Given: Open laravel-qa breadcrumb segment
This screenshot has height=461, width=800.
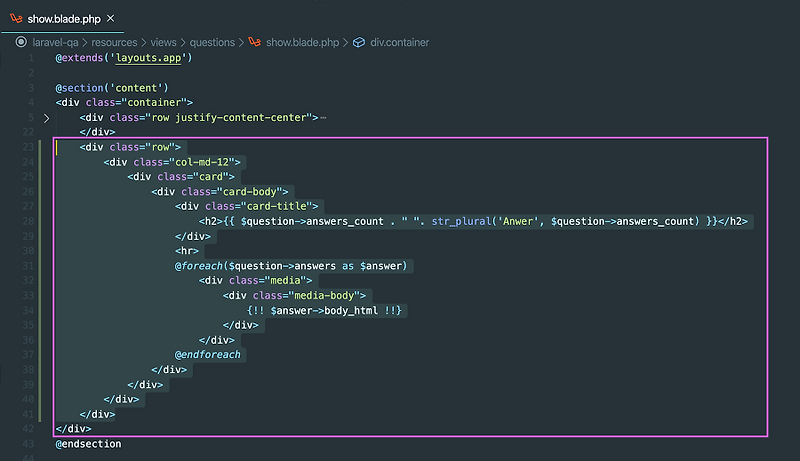Looking at the screenshot, I should 55,42.
